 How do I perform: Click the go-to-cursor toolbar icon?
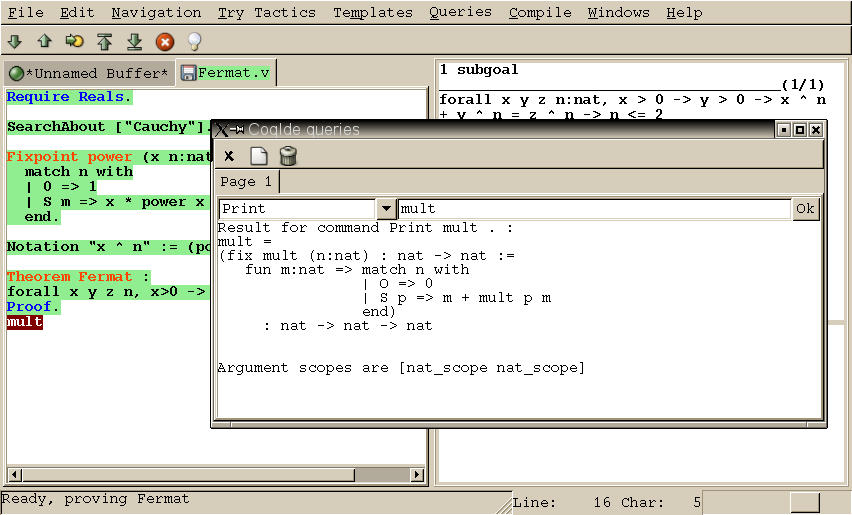pyautogui.click(x=74, y=42)
